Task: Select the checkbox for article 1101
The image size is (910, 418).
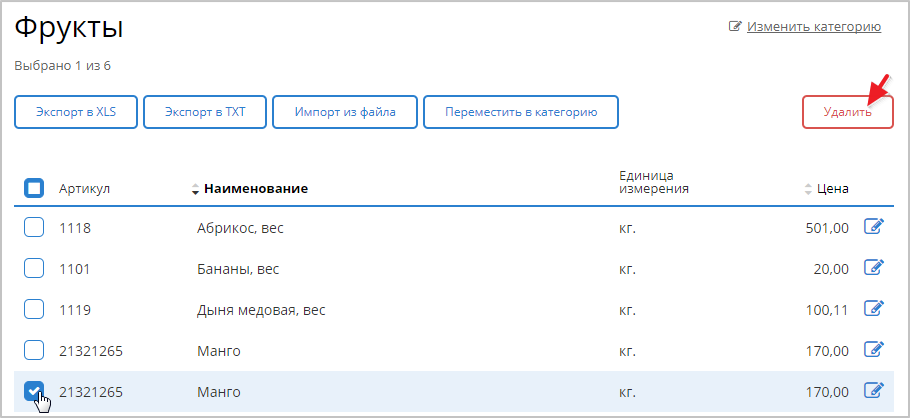Action: coord(34,268)
